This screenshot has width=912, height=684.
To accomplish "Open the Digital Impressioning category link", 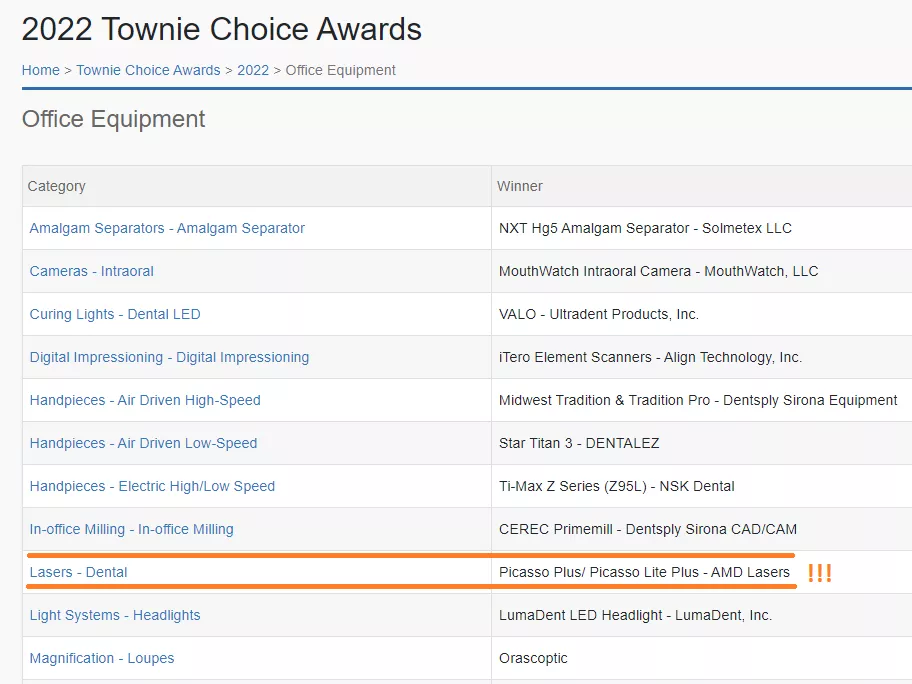I will click(x=169, y=357).
